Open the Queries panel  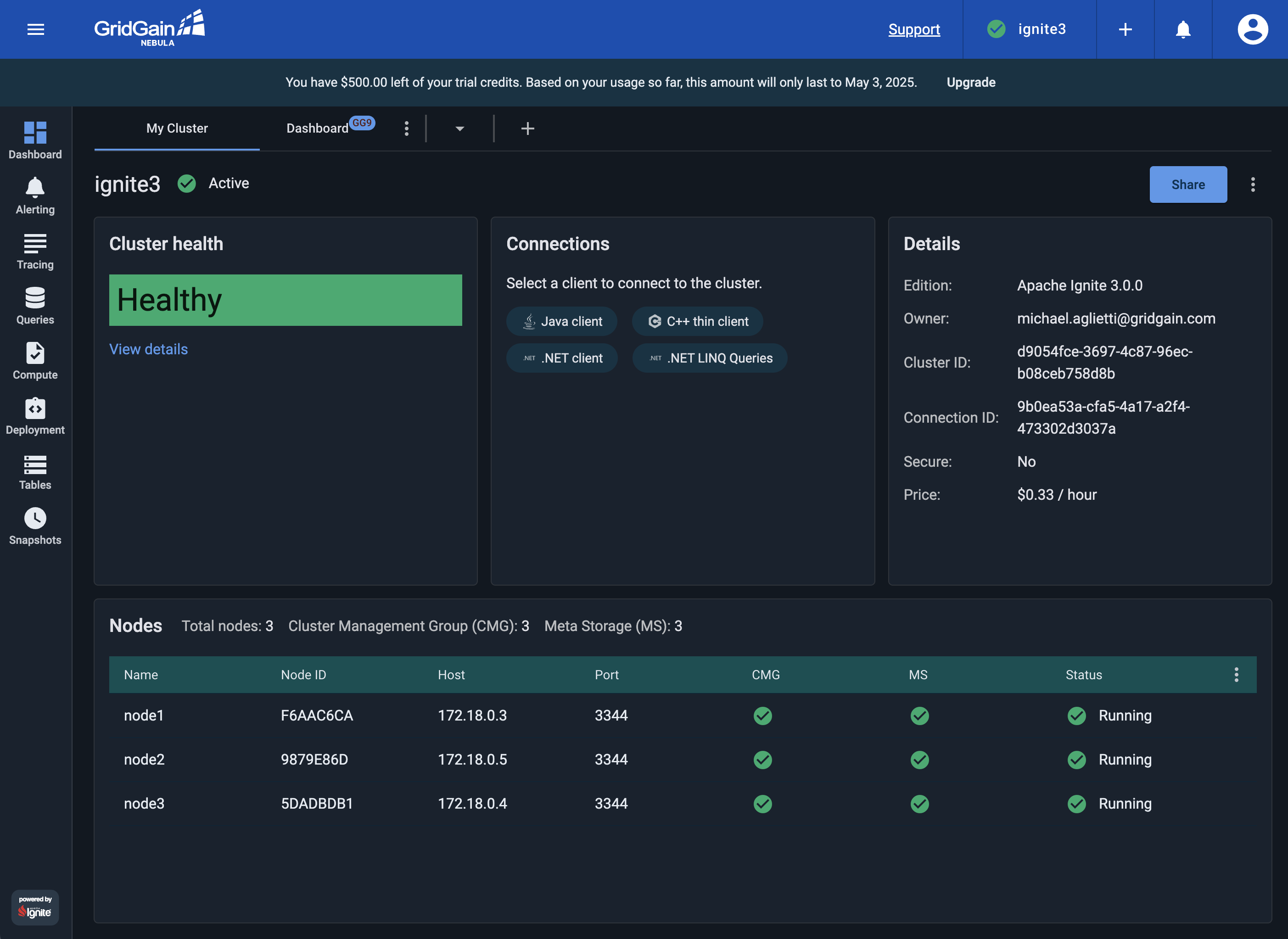click(35, 305)
